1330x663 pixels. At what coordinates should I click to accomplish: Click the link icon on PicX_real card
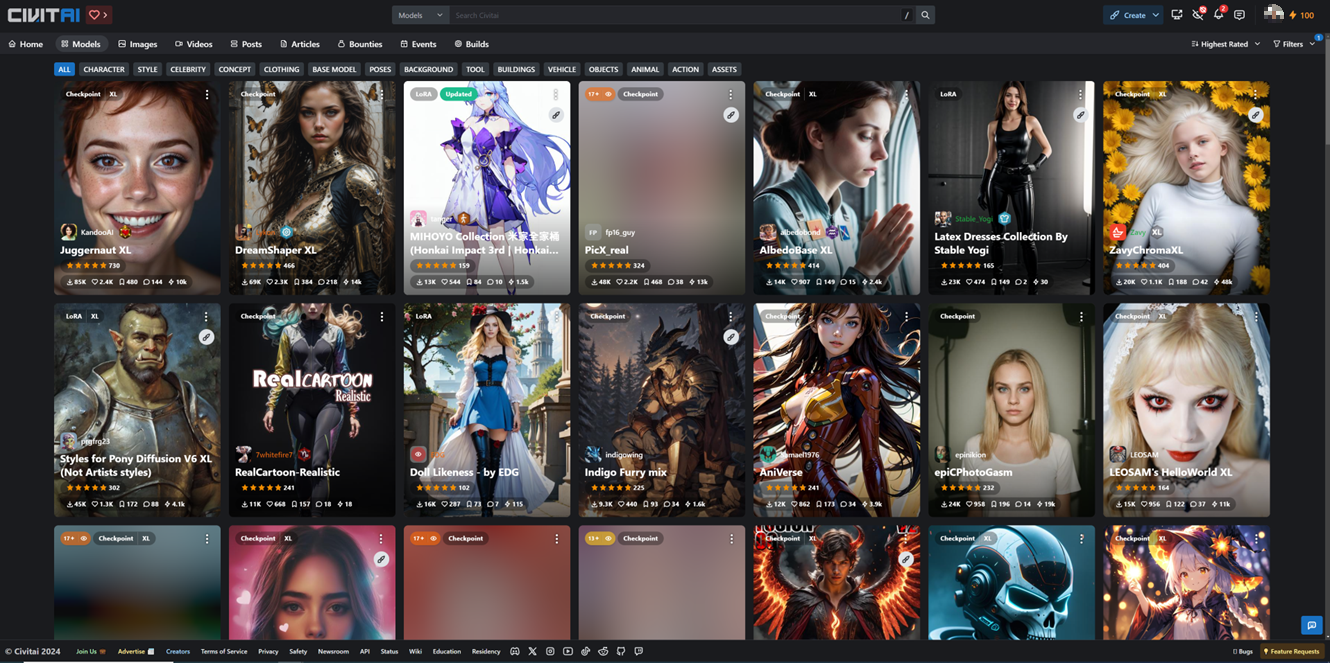coord(731,115)
